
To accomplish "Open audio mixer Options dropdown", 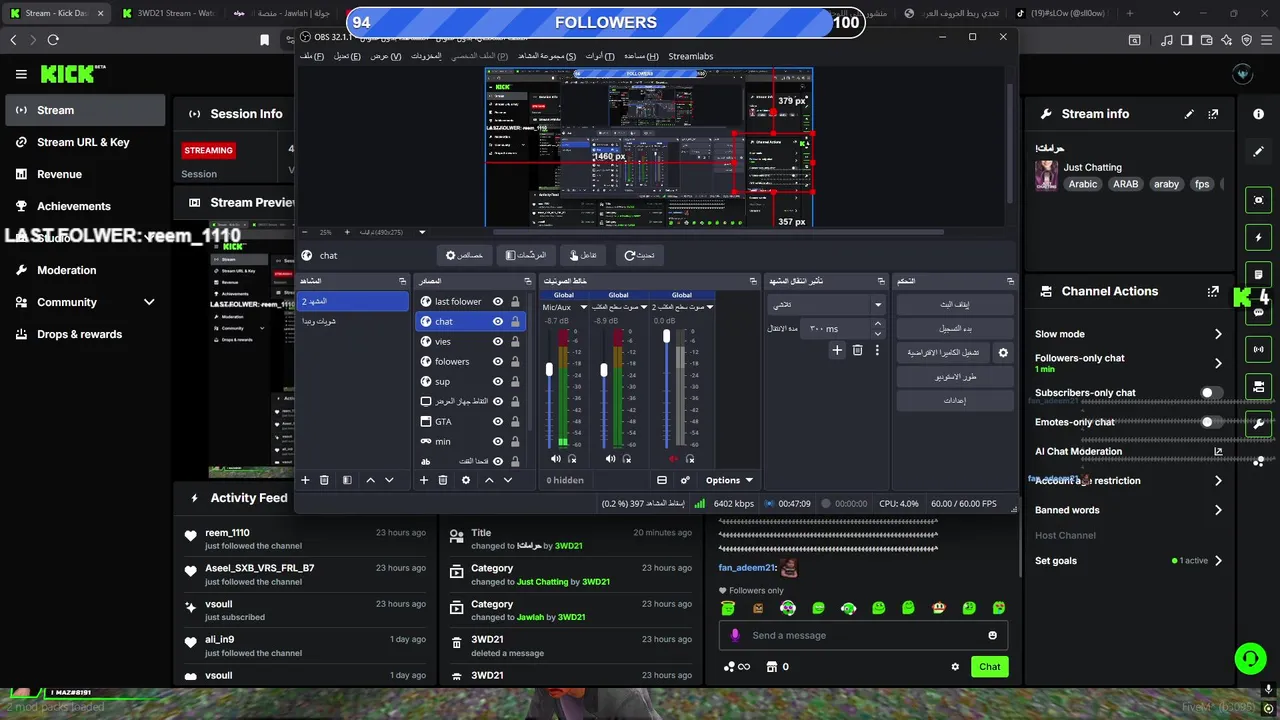I will (x=729, y=480).
